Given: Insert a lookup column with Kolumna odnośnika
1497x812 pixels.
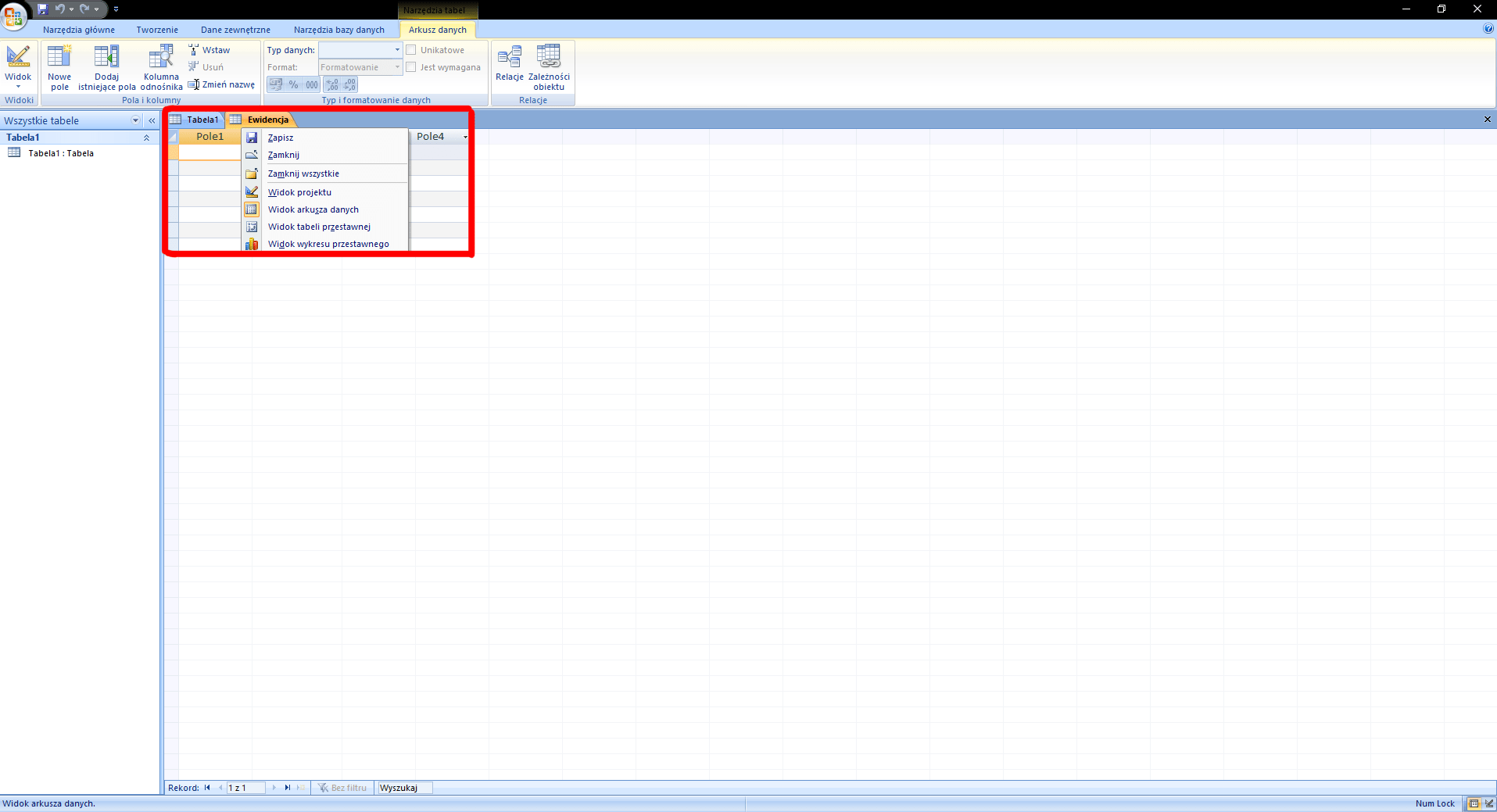Looking at the screenshot, I should 161,67.
